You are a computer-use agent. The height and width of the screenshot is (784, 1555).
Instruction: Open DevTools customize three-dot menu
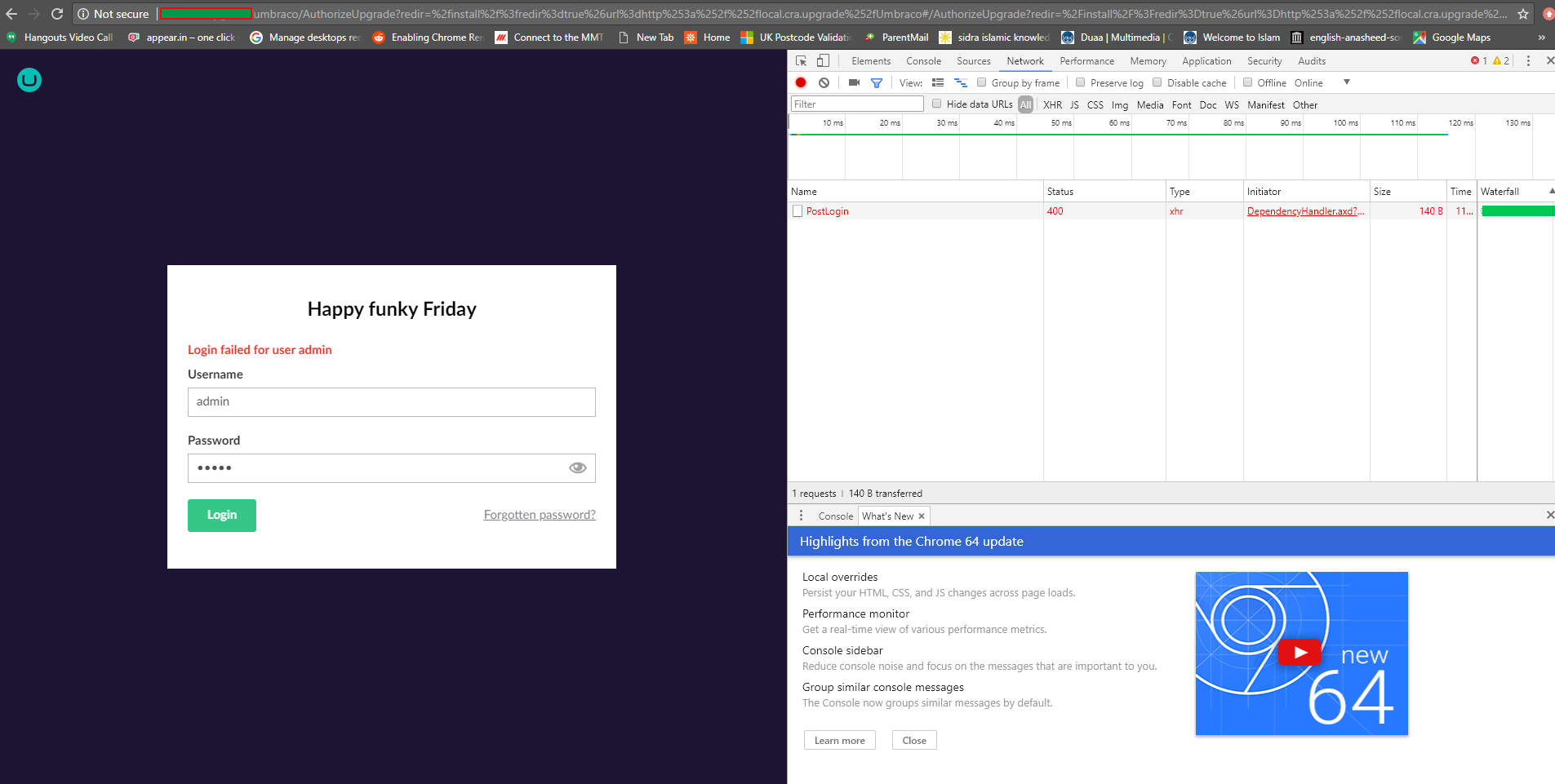[1528, 61]
